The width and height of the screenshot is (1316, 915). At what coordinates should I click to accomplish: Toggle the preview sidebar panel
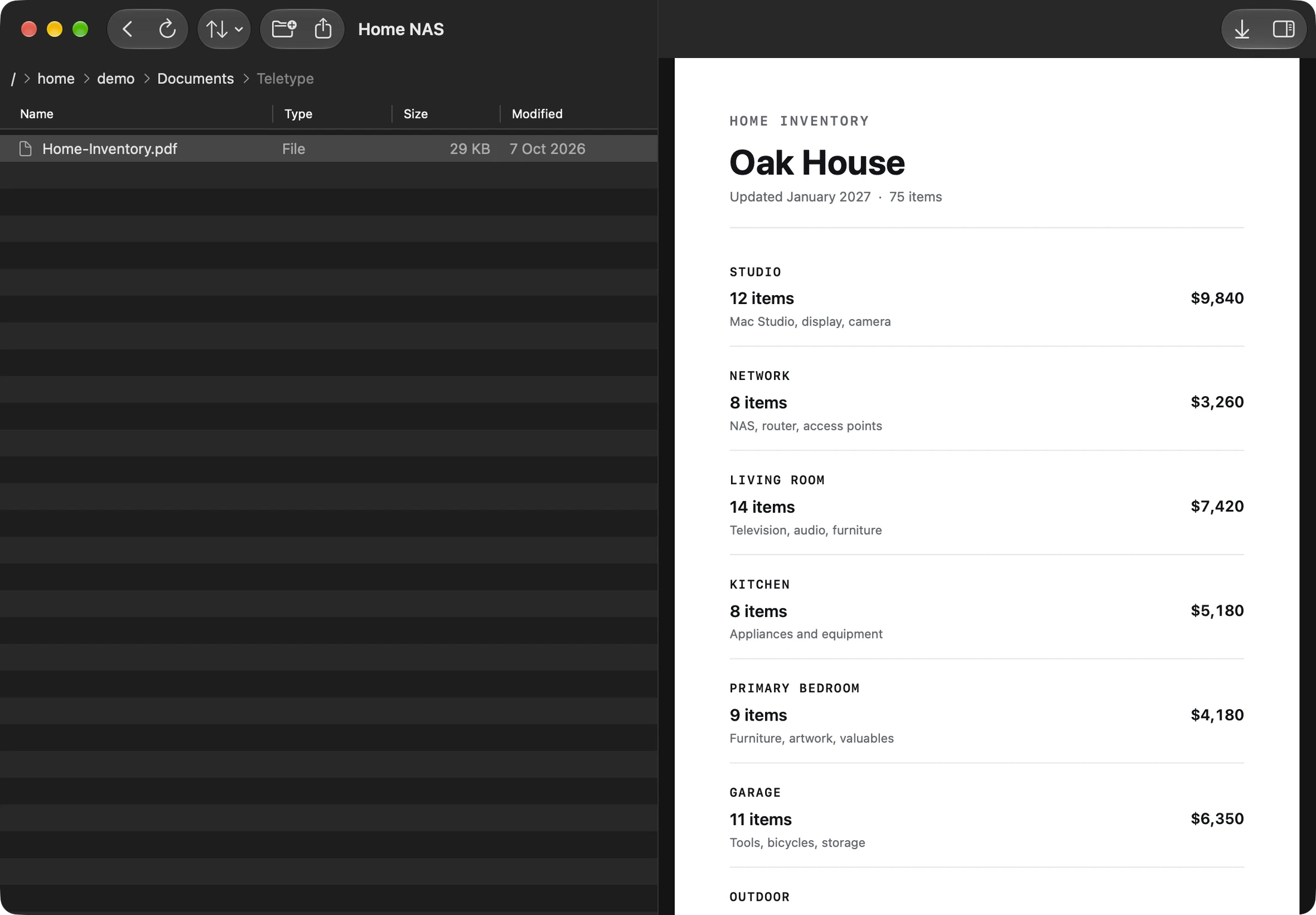coord(1283,29)
